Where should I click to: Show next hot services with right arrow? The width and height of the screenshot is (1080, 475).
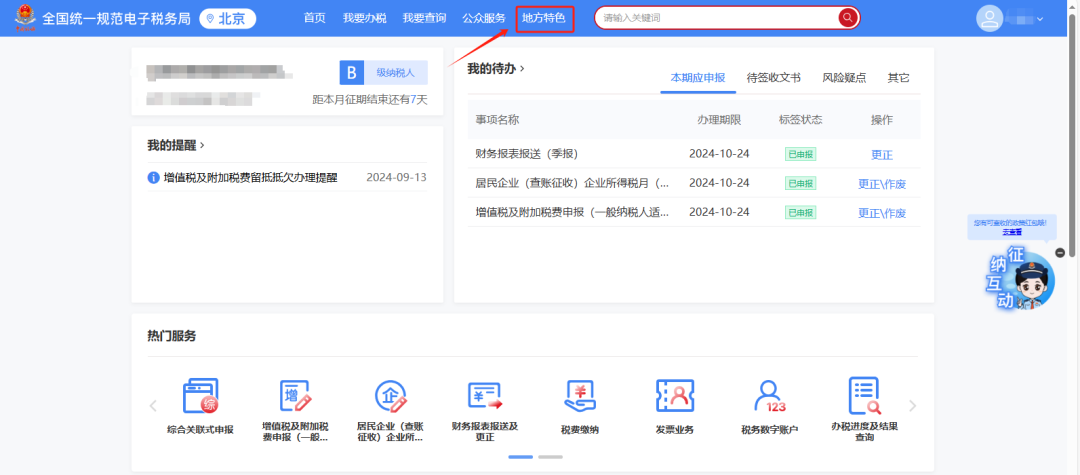pos(913,406)
